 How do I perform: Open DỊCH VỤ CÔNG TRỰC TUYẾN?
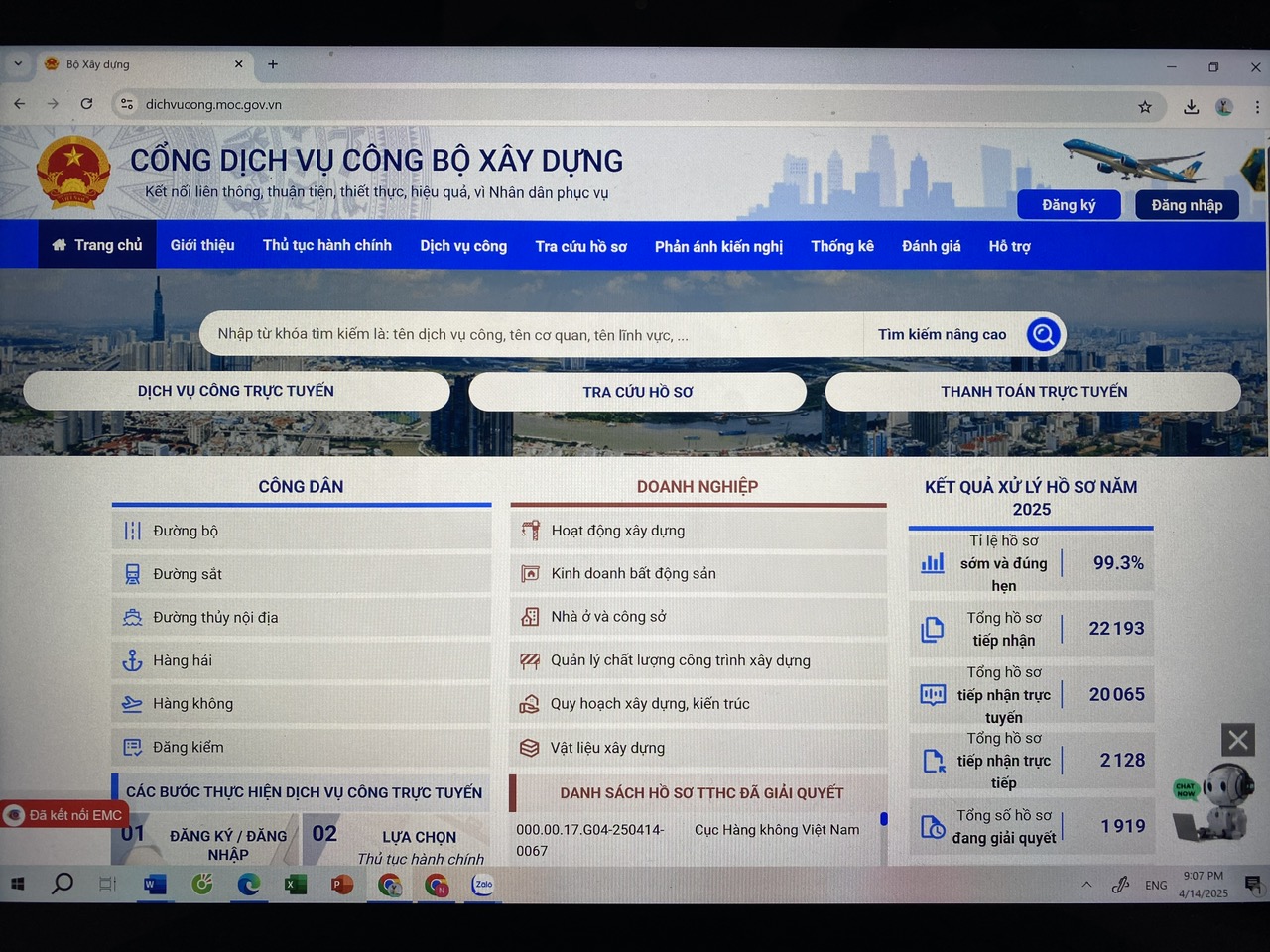click(x=236, y=391)
